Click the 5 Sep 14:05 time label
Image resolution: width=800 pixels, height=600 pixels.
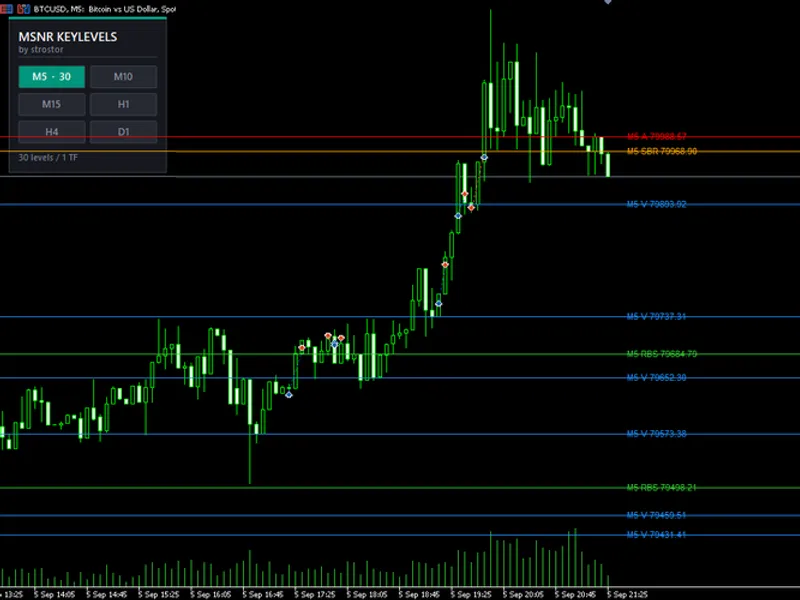pyautogui.click(x=55, y=594)
